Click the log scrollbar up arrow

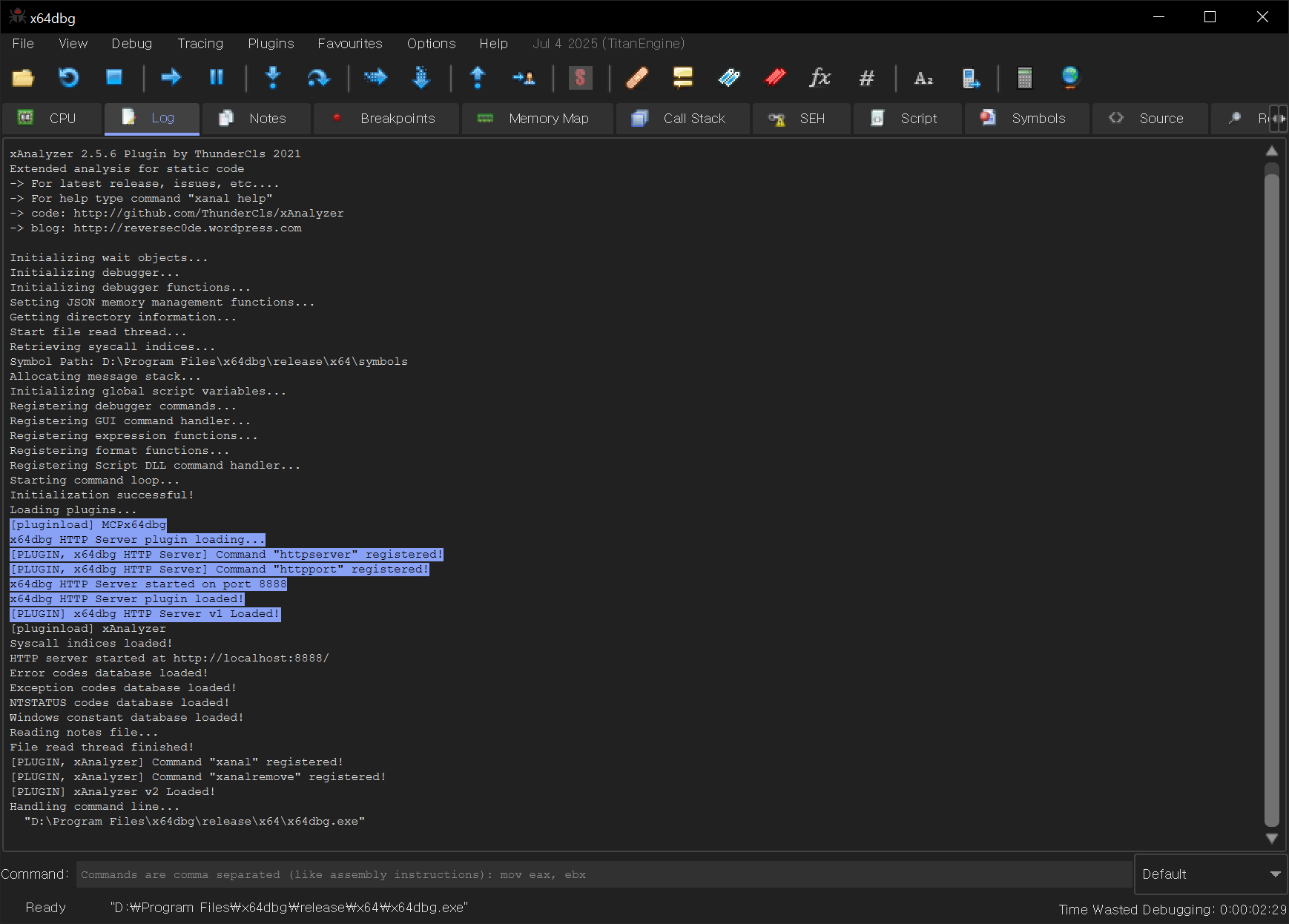pyautogui.click(x=1272, y=151)
